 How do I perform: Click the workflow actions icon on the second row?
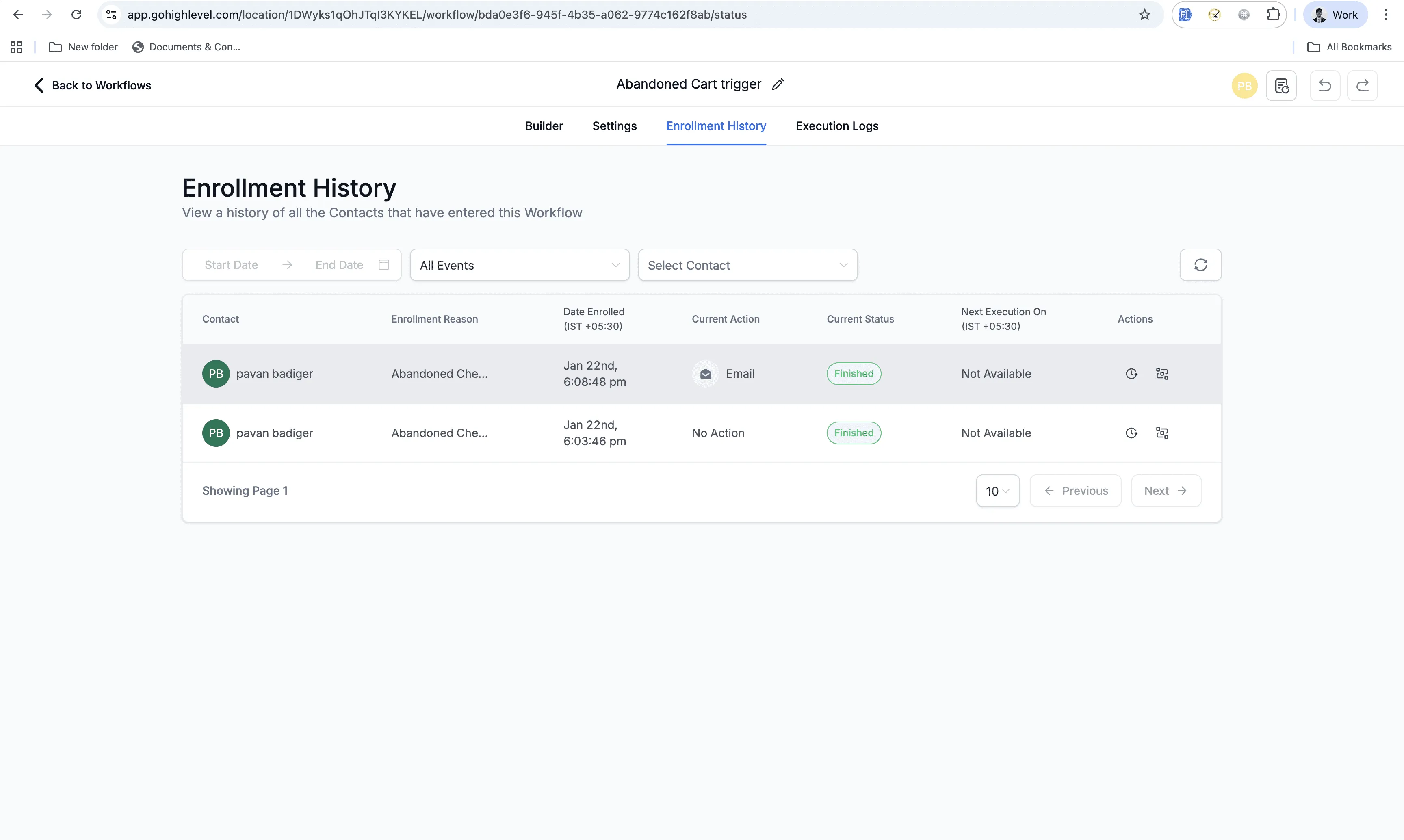pyautogui.click(x=1163, y=433)
